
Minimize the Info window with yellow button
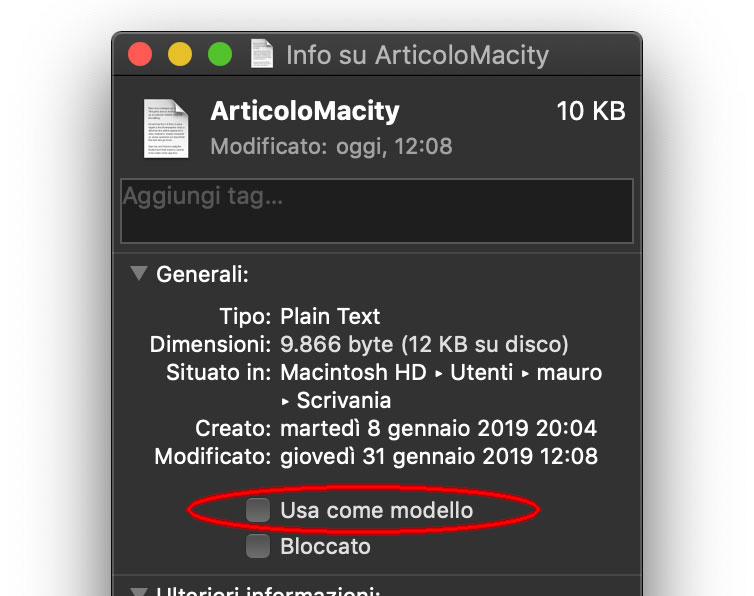point(179,54)
